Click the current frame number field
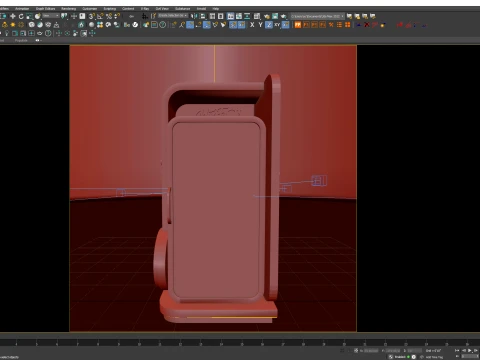Image resolution: width=480 pixels, height=360 pixels. (470, 356)
